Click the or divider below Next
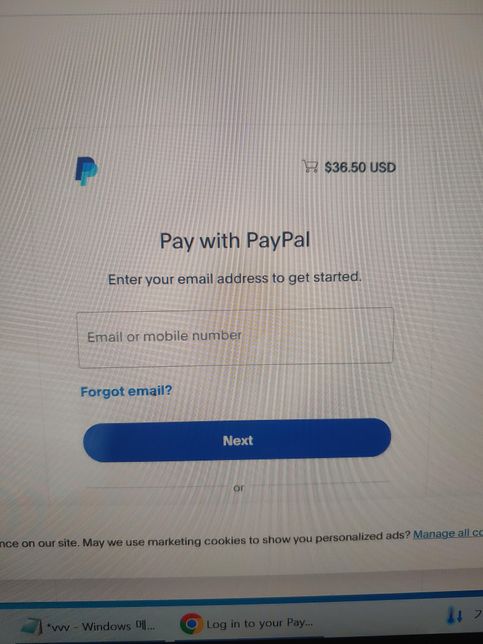Viewport: 483px width, 644px height. coord(239,488)
